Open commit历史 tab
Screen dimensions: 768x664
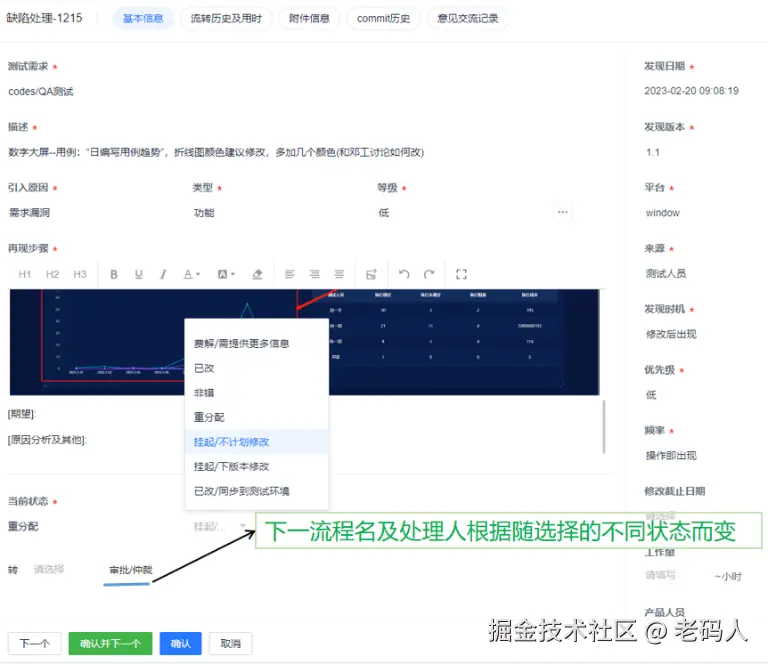coord(384,19)
